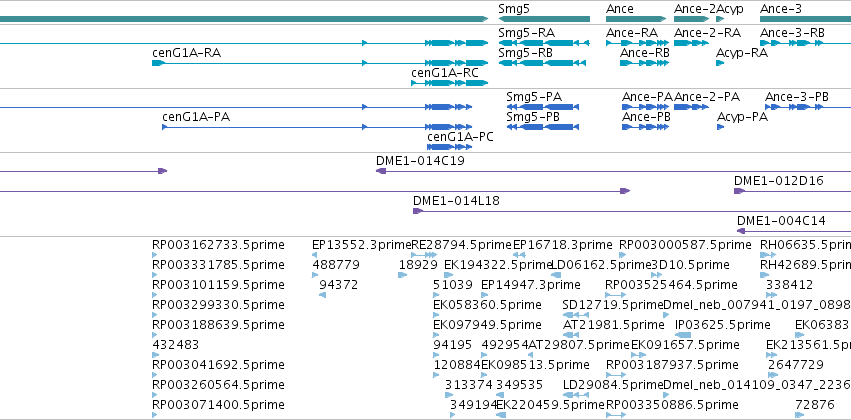Click the Ance-RA transcript label
This screenshot has width=851, height=420.
point(632,33)
